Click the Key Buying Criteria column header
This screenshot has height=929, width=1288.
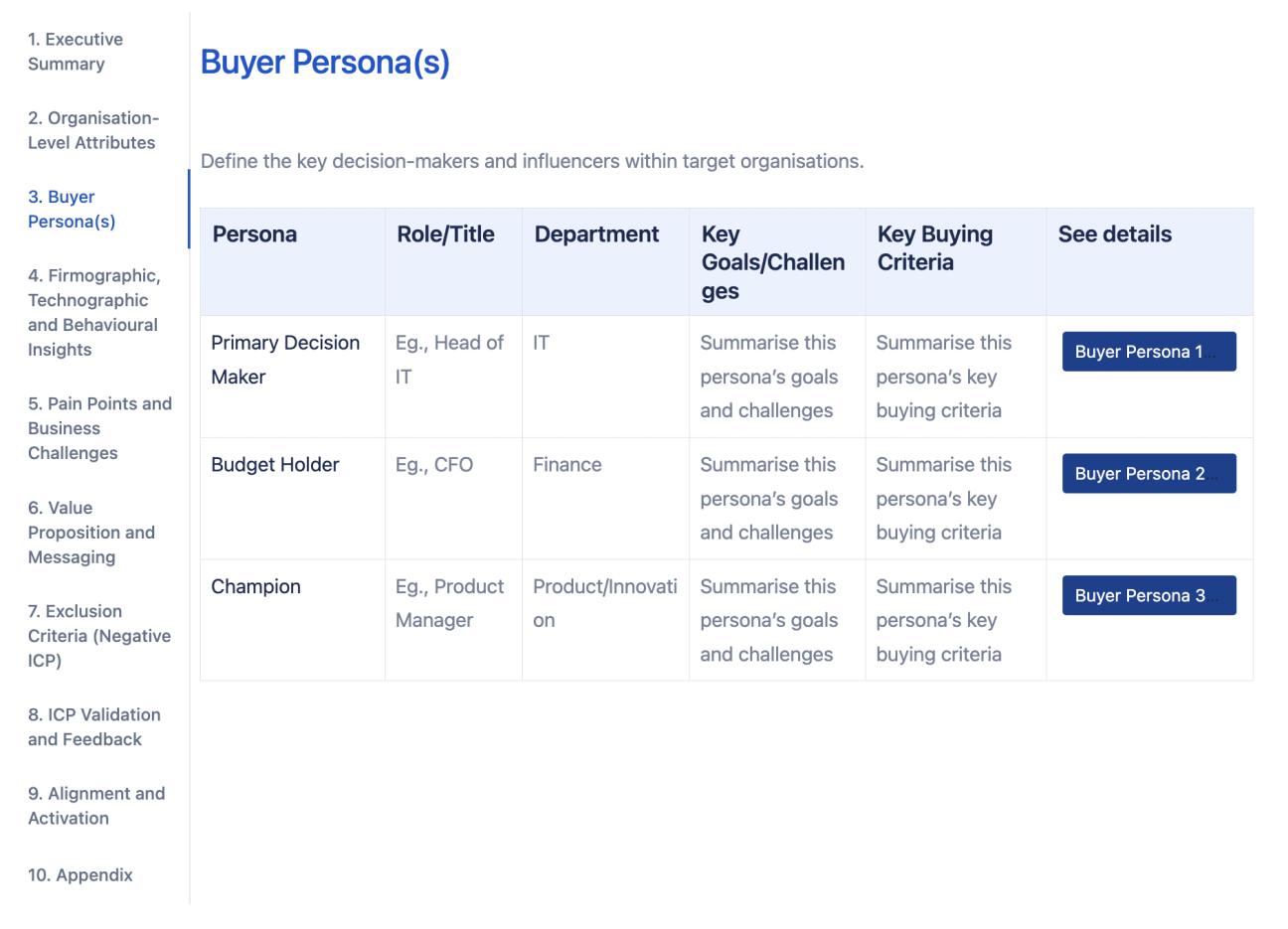tap(934, 247)
